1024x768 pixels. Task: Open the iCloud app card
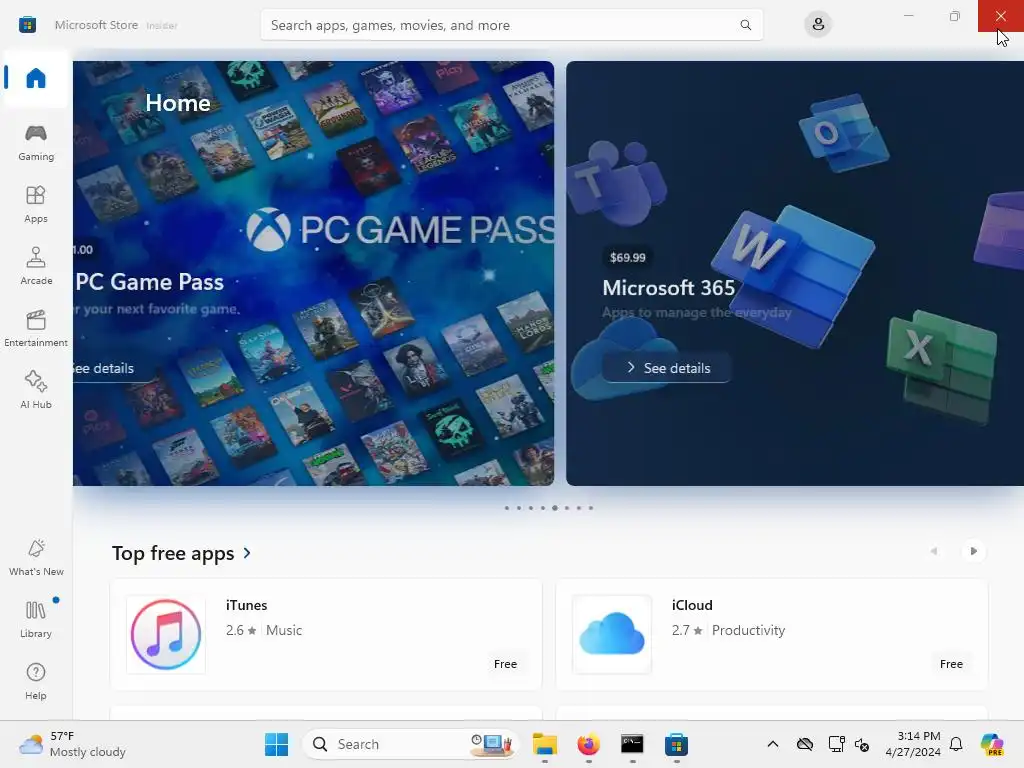(772, 634)
